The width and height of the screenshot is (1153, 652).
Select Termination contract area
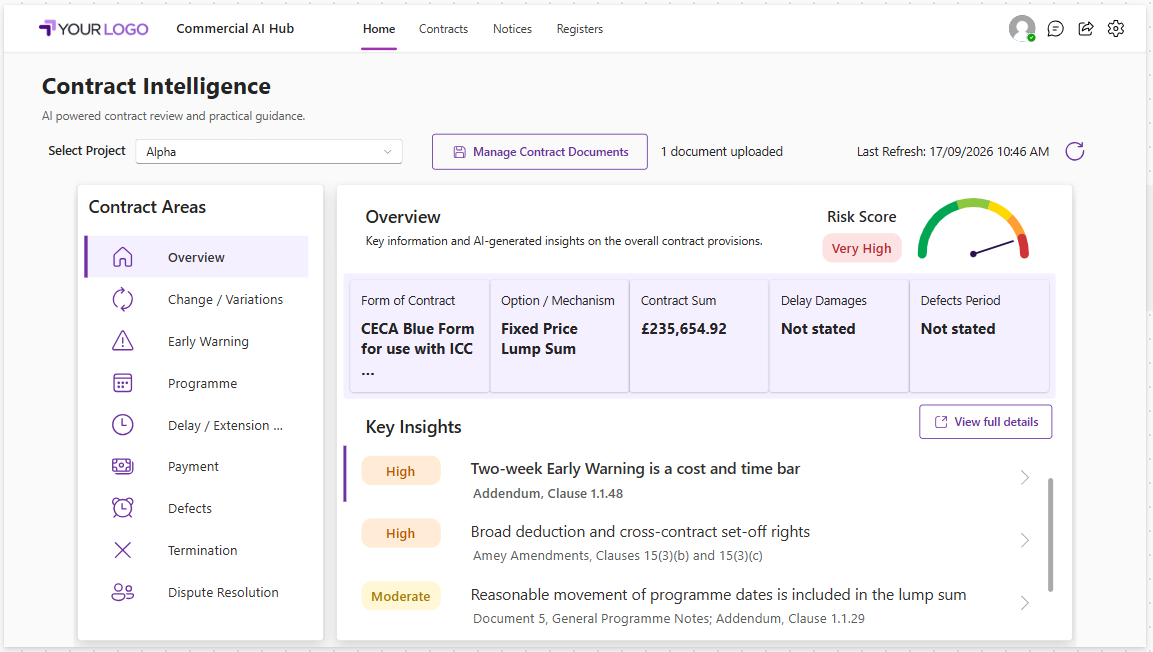coord(196,550)
